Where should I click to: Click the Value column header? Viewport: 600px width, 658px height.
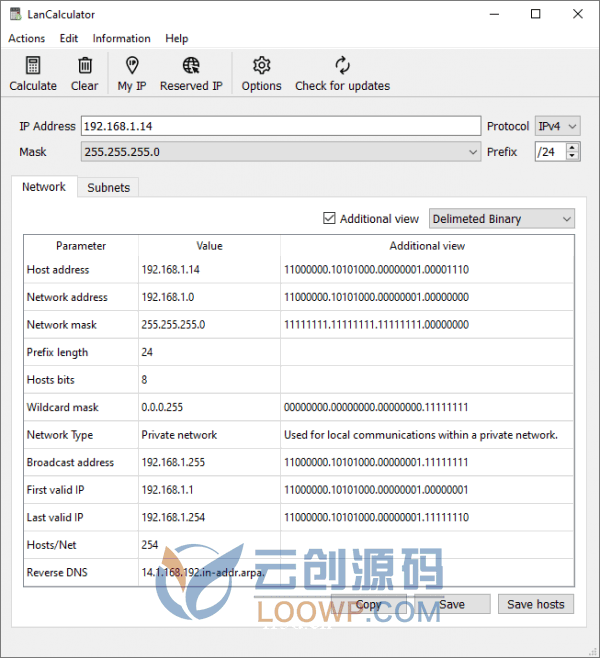209,246
